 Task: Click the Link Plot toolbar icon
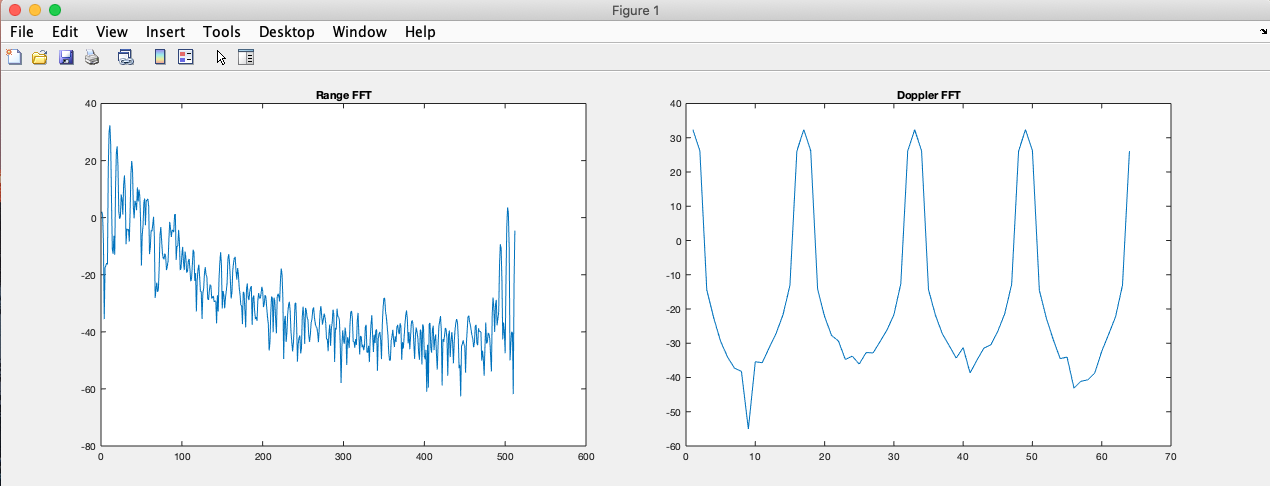coord(126,57)
